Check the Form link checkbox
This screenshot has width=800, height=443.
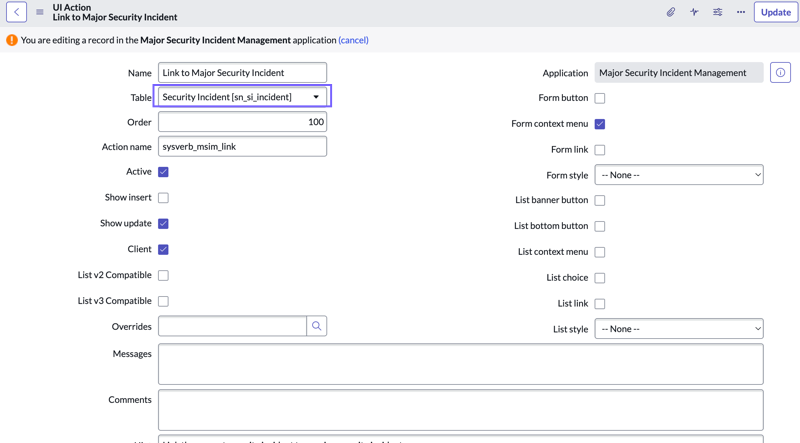(x=600, y=150)
